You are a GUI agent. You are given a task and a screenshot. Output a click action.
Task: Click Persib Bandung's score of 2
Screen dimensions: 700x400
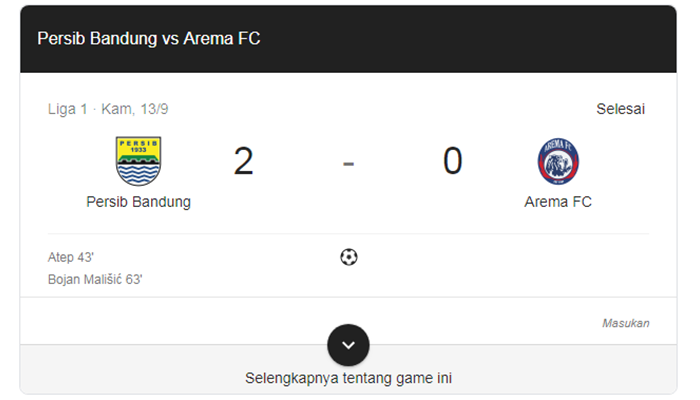click(x=243, y=161)
